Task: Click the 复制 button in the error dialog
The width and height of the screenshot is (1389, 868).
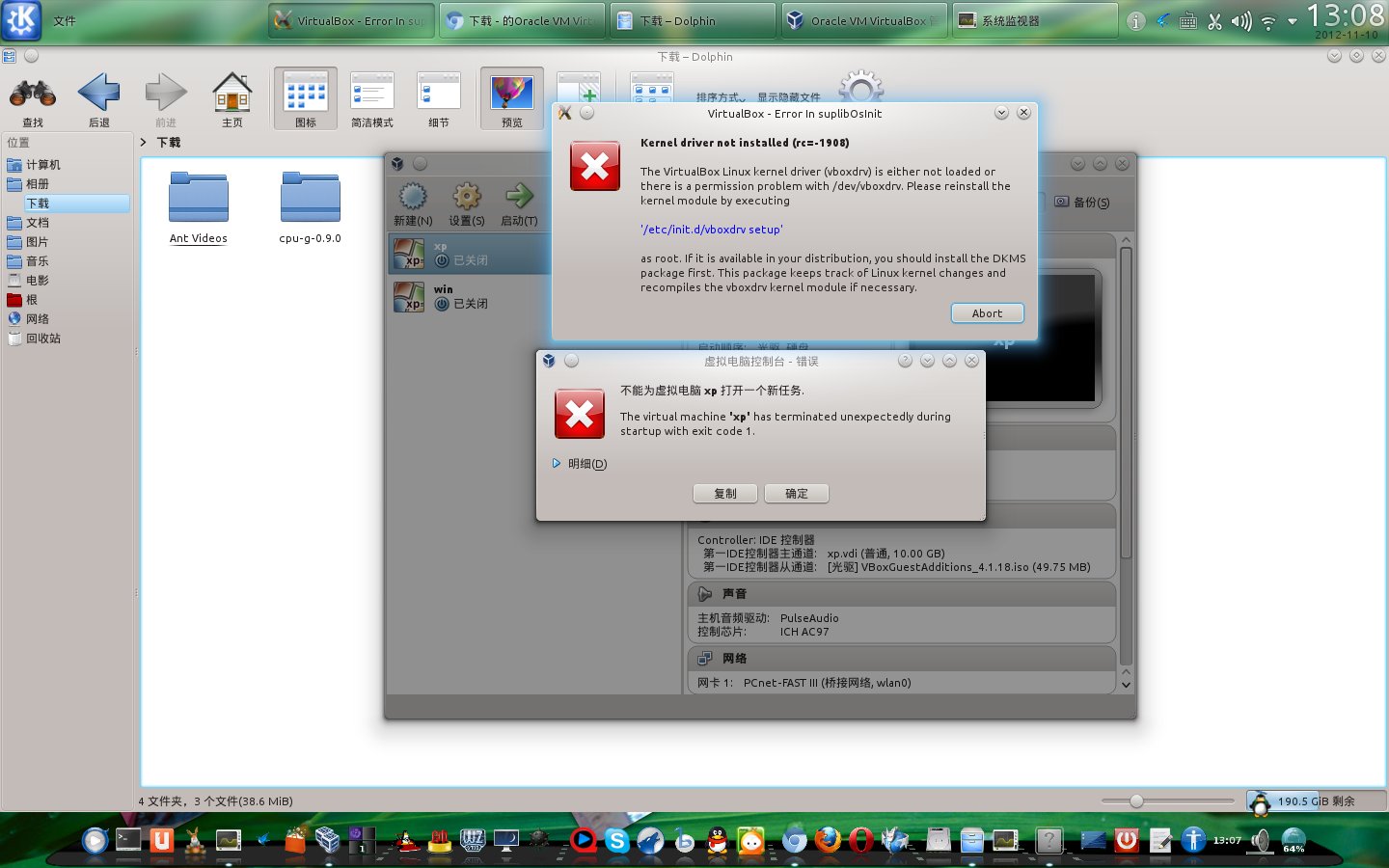Action: (724, 494)
